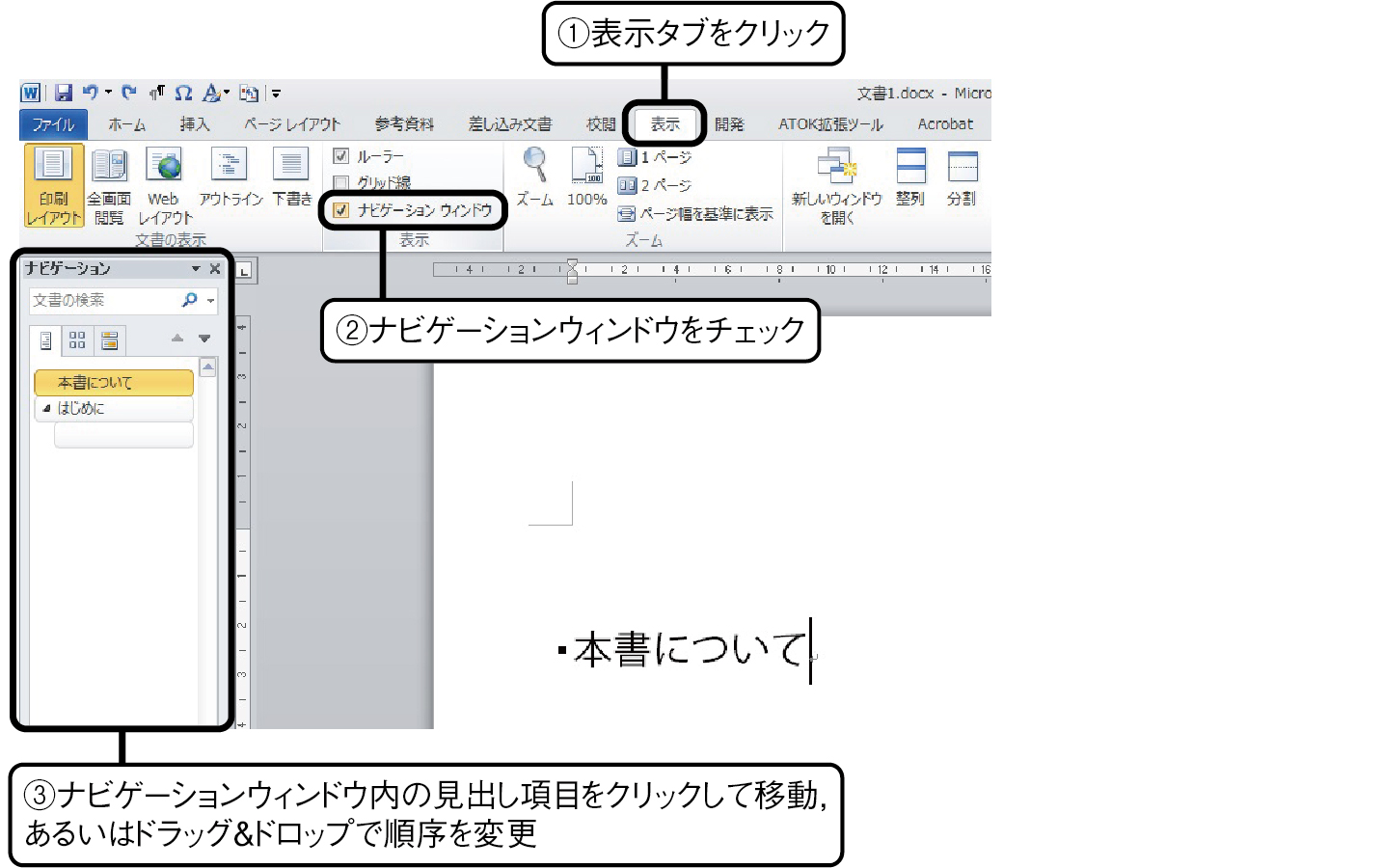Open the navigation pane options dropdown arrow

196,269
